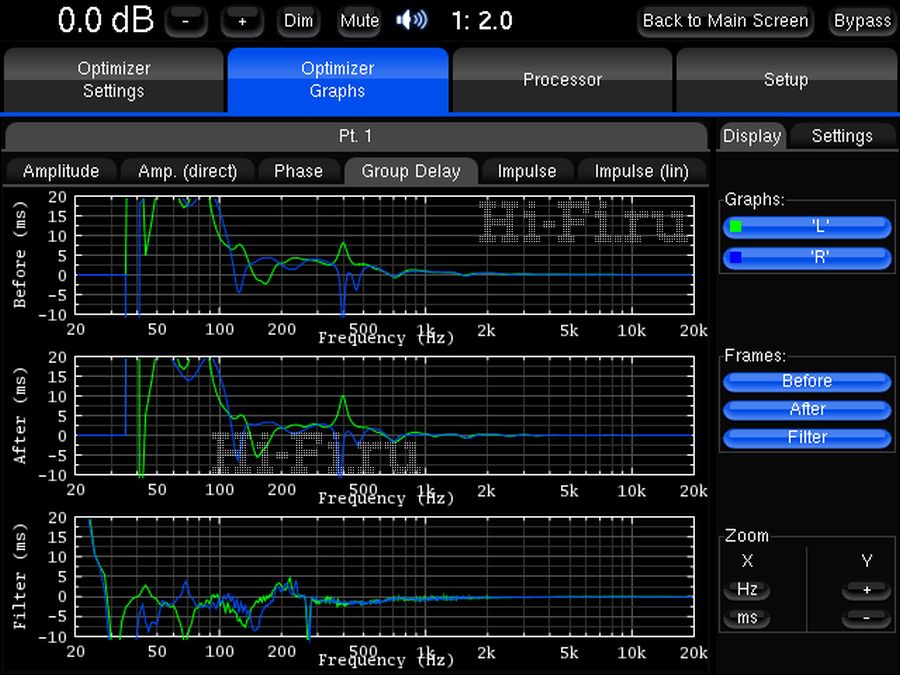Open the Settings side panel tab
The width and height of the screenshot is (900, 675).
[x=842, y=136]
